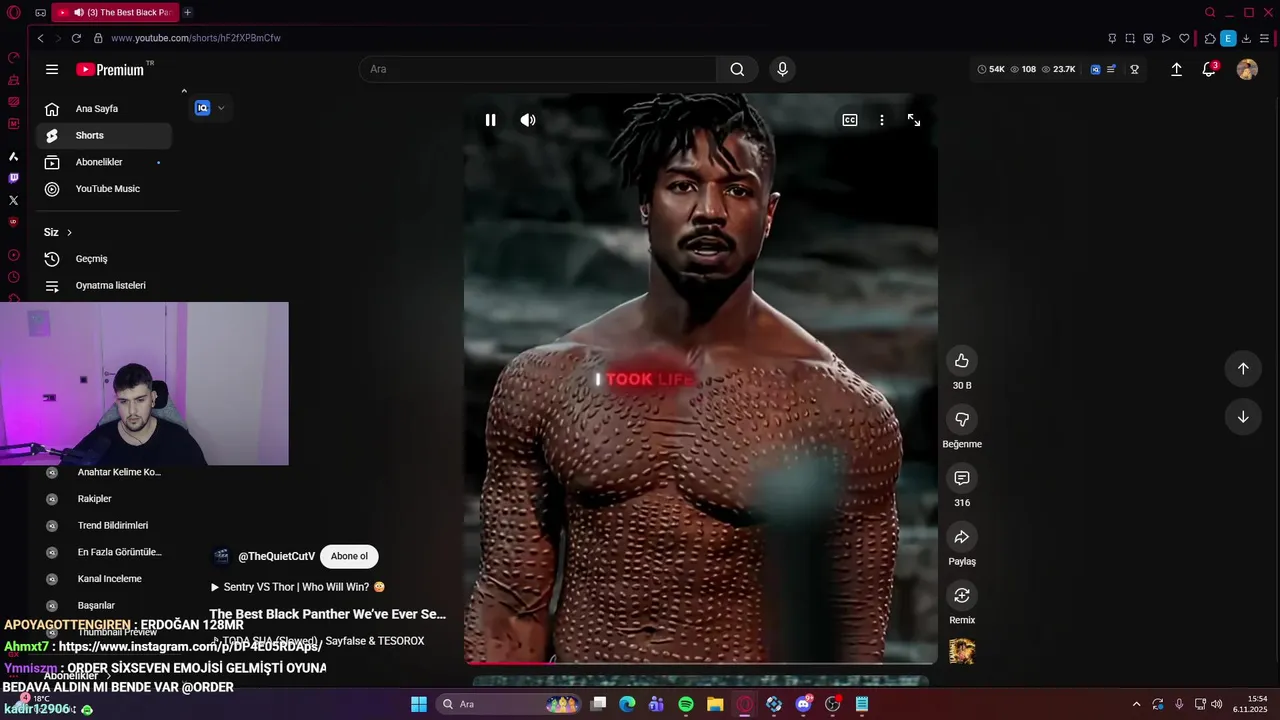Image resolution: width=1280 pixels, height=720 pixels.
Task: Open the 316 comments panel
Action: point(962,478)
